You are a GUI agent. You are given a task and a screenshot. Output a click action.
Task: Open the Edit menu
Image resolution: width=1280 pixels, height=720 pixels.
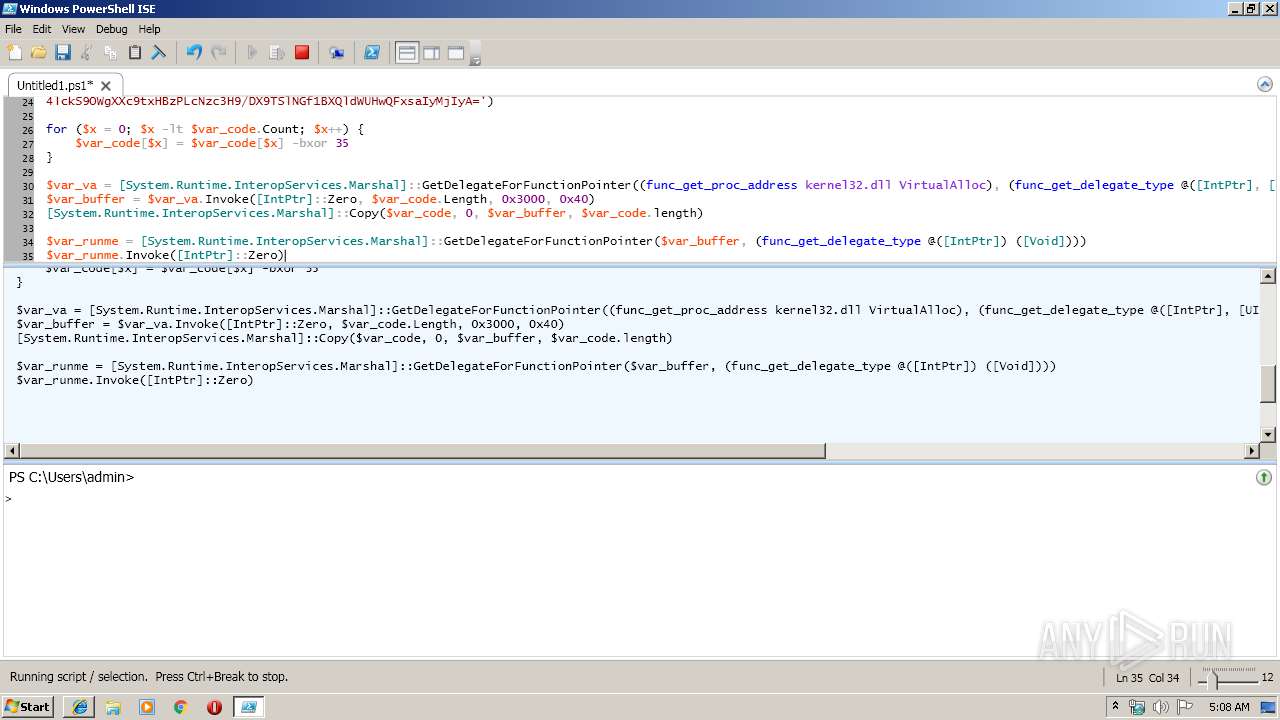point(41,29)
